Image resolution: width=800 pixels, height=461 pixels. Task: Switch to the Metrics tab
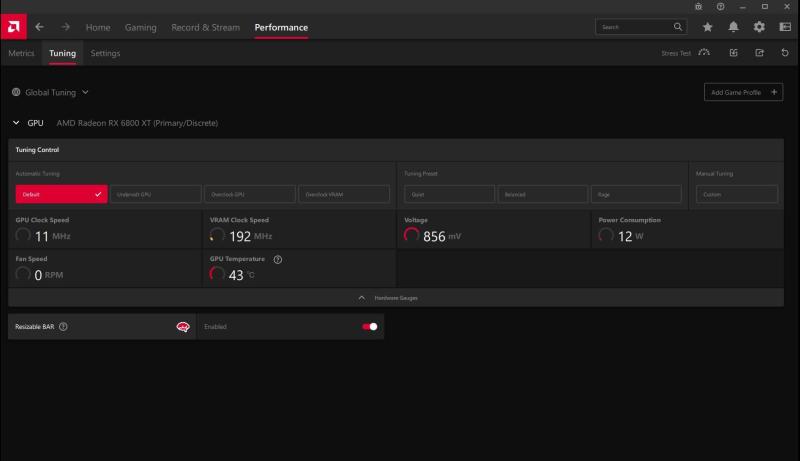pyautogui.click(x=21, y=53)
